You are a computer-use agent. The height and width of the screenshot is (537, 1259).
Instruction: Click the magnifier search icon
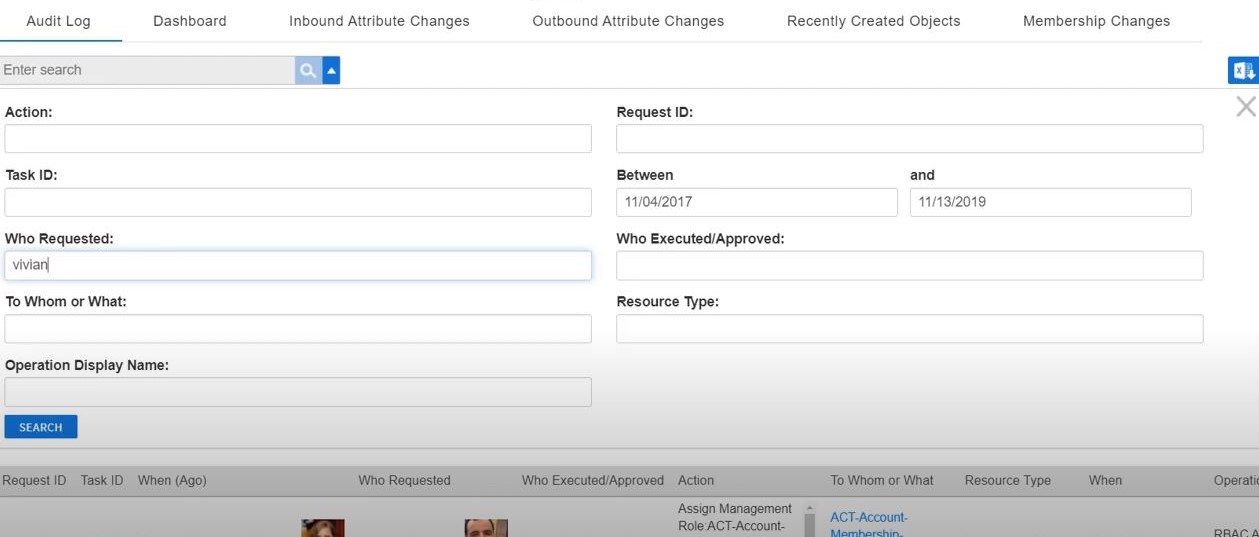tap(308, 70)
